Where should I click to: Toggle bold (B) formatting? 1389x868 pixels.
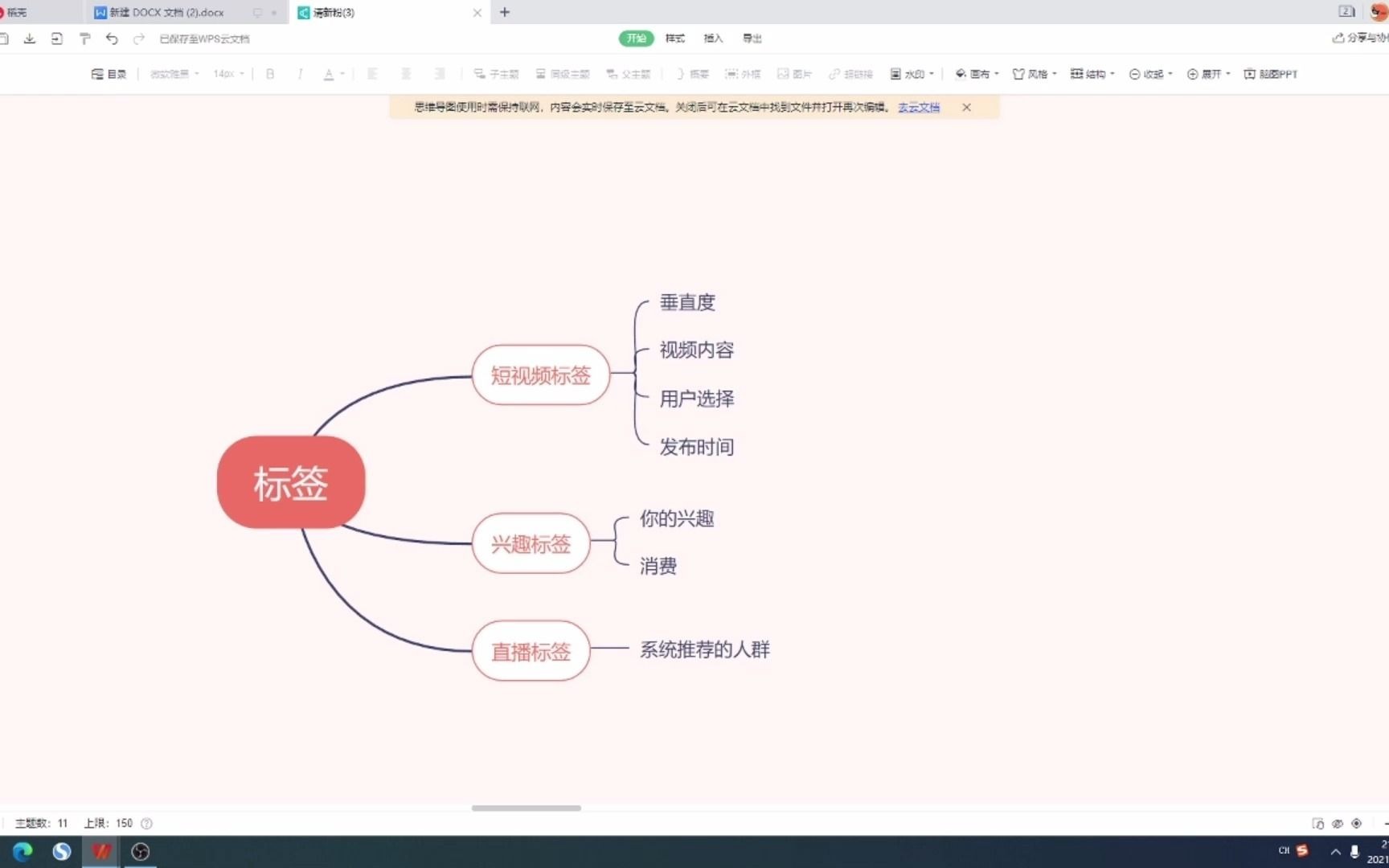(270, 74)
